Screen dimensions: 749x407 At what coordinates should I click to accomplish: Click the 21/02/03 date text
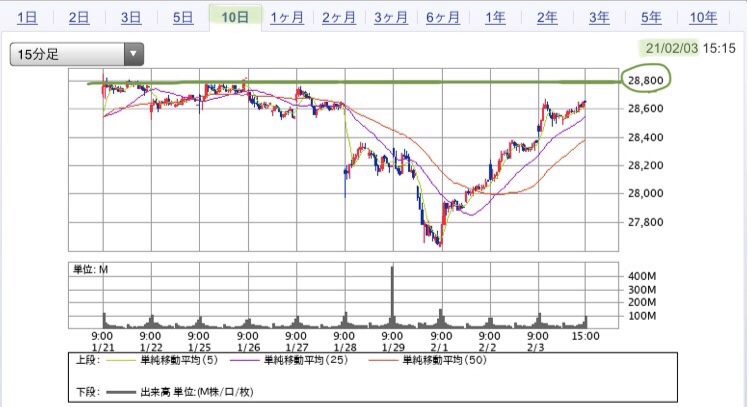[x=672, y=48]
